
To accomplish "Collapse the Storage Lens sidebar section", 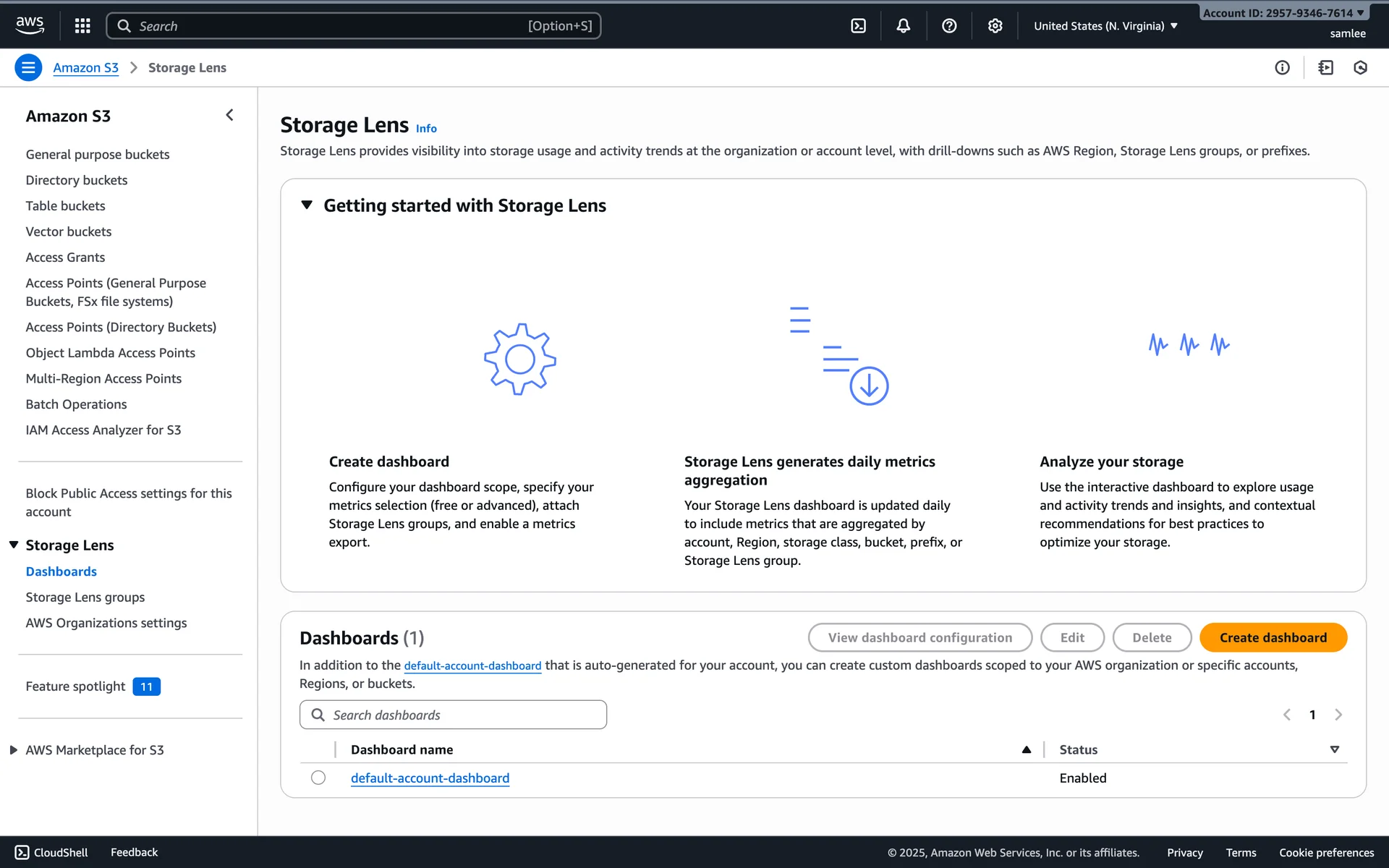I will pos(14,545).
